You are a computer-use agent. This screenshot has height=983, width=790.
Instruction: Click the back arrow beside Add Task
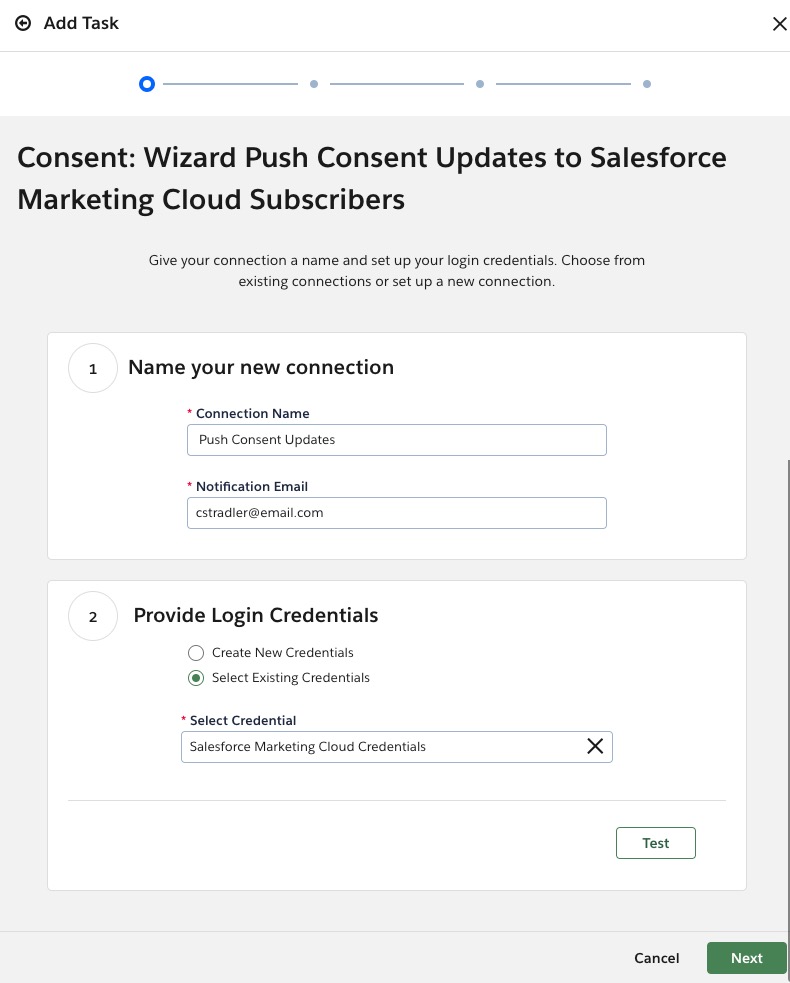tap(23, 23)
